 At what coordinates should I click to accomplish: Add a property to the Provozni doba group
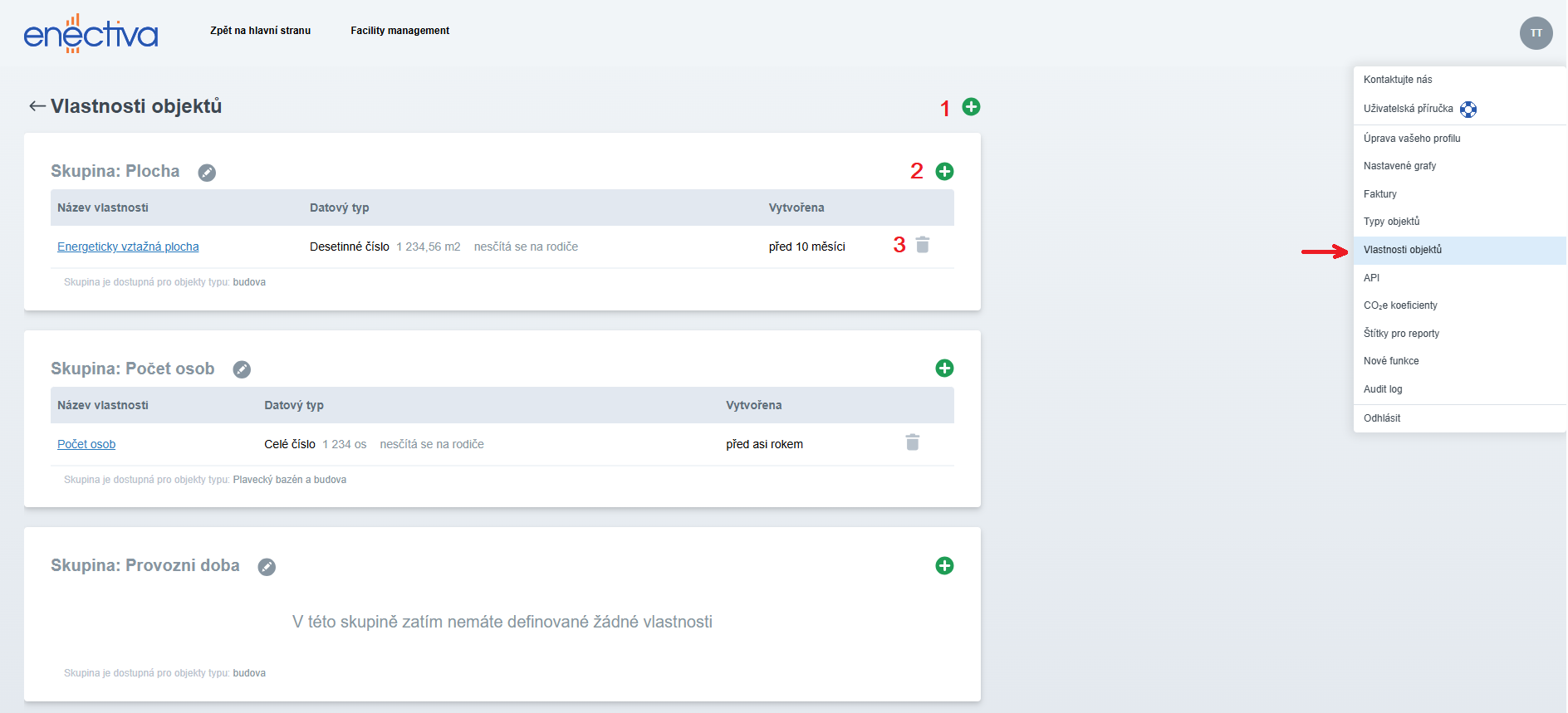944,565
